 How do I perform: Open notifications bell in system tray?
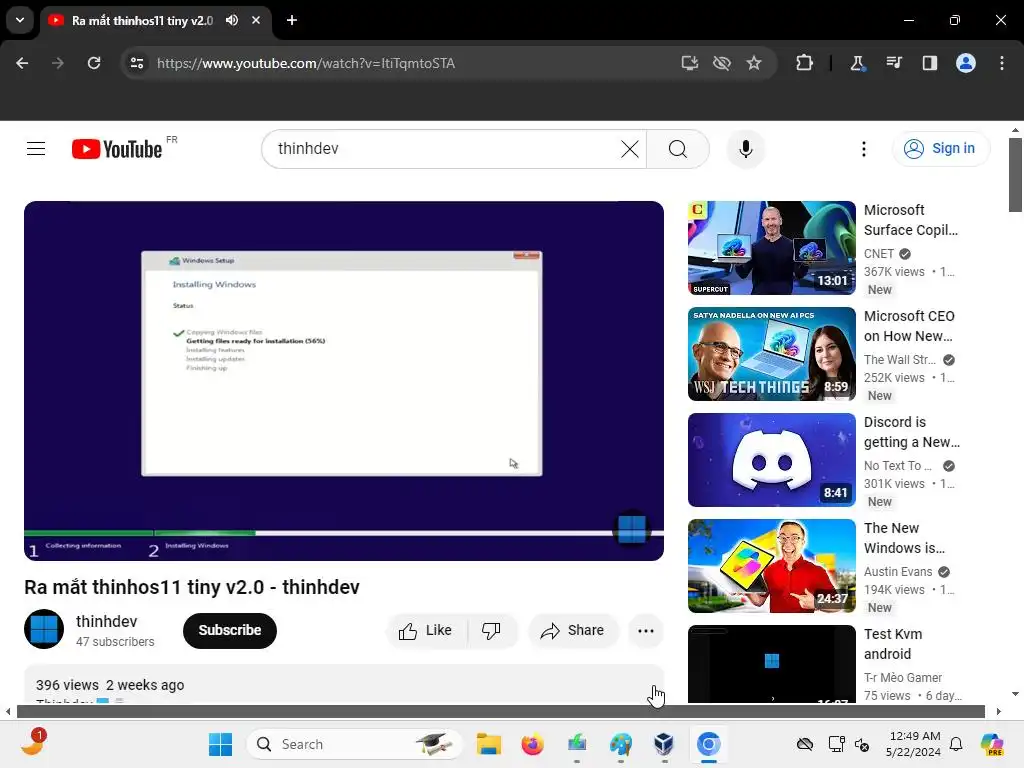[x=955, y=744]
